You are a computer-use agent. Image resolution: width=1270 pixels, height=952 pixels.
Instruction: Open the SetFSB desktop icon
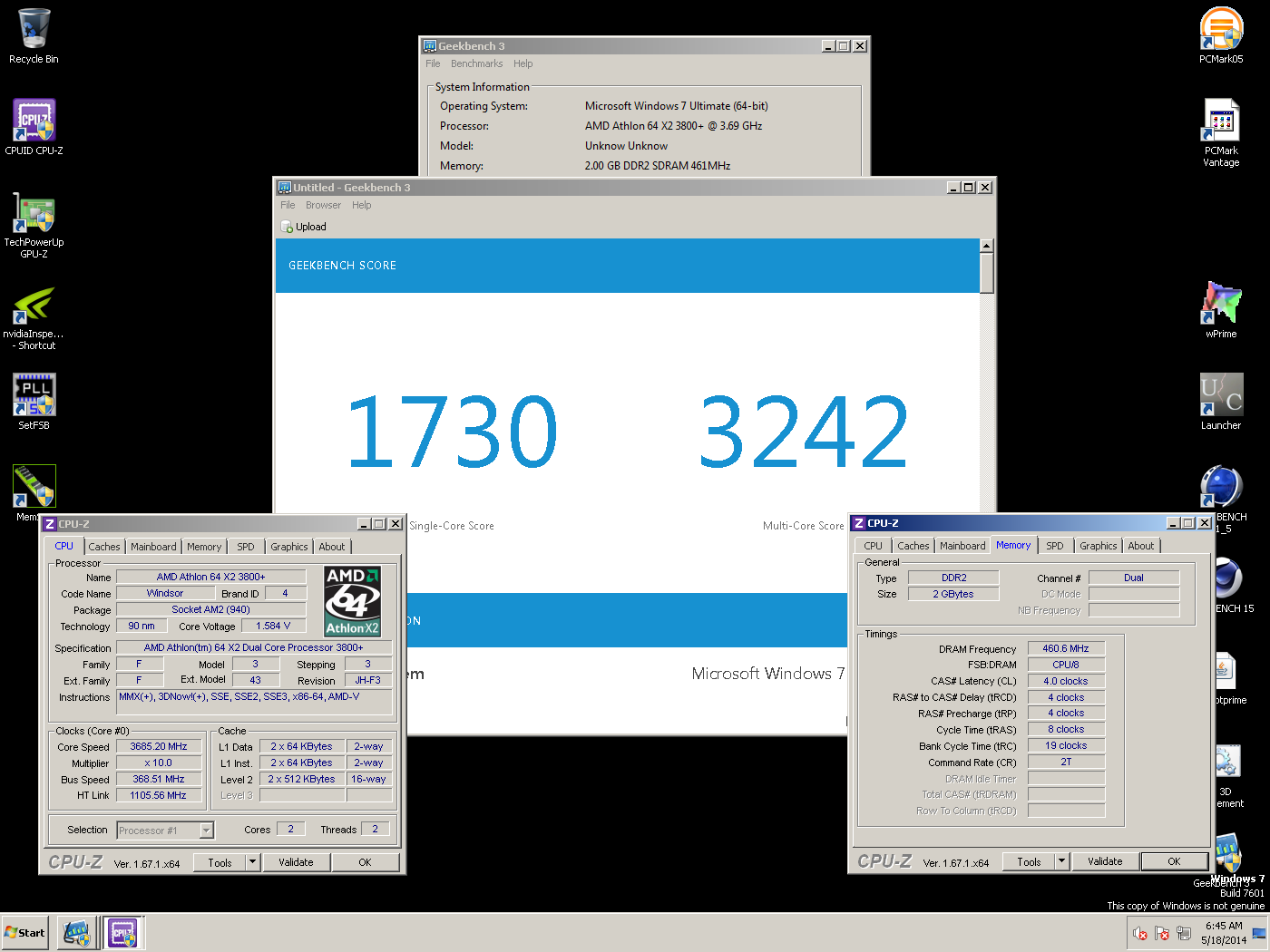(x=34, y=402)
